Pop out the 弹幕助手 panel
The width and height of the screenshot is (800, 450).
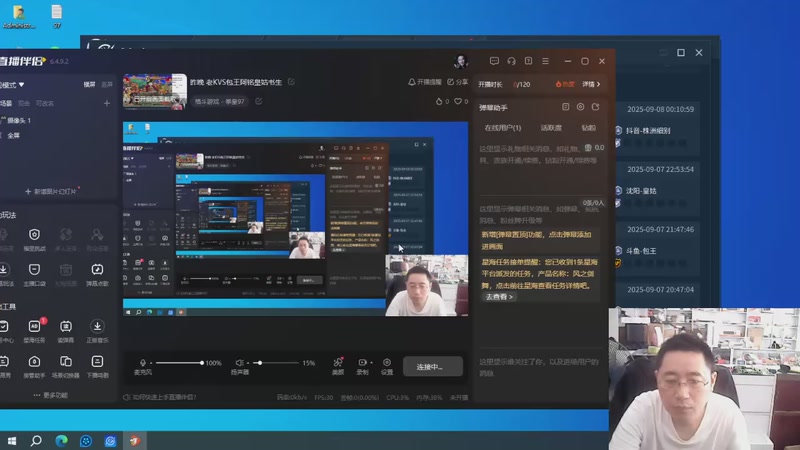pyautogui.click(x=595, y=107)
